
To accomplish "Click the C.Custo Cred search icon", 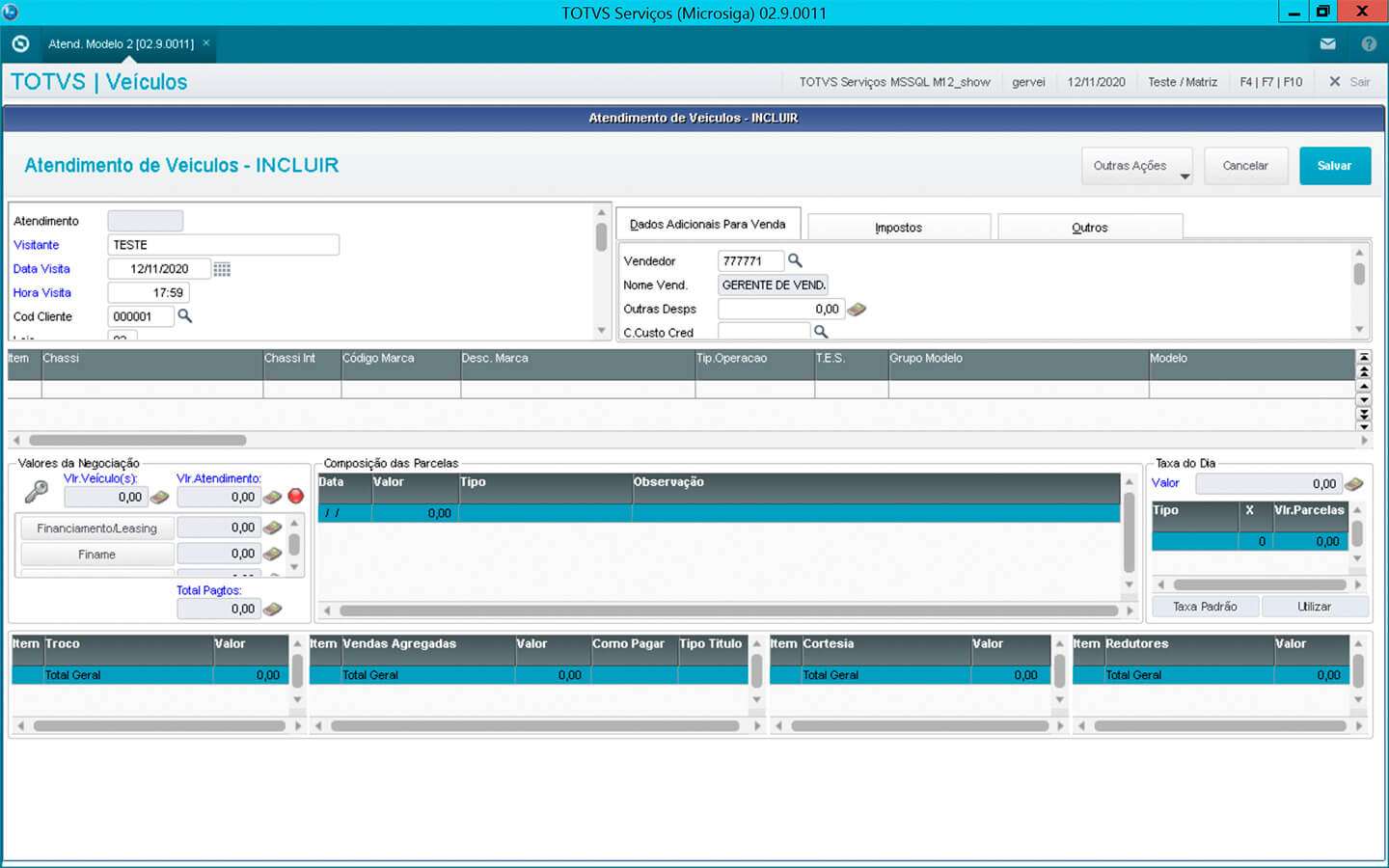I will click(x=821, y=332).
